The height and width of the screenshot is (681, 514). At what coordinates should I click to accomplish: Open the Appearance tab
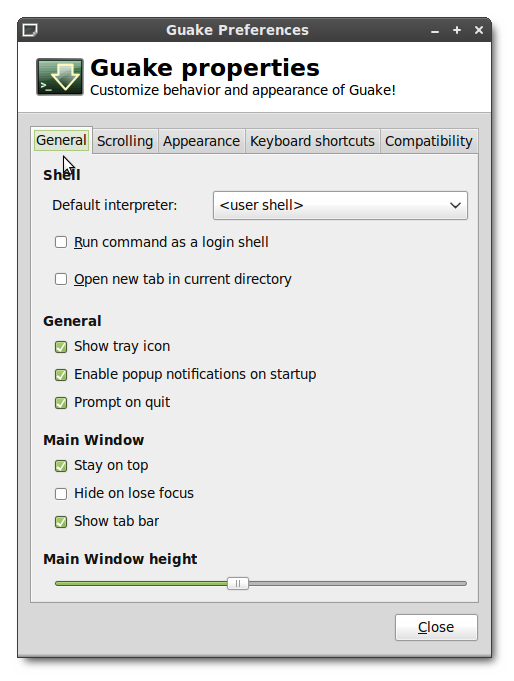click(202, 141)
